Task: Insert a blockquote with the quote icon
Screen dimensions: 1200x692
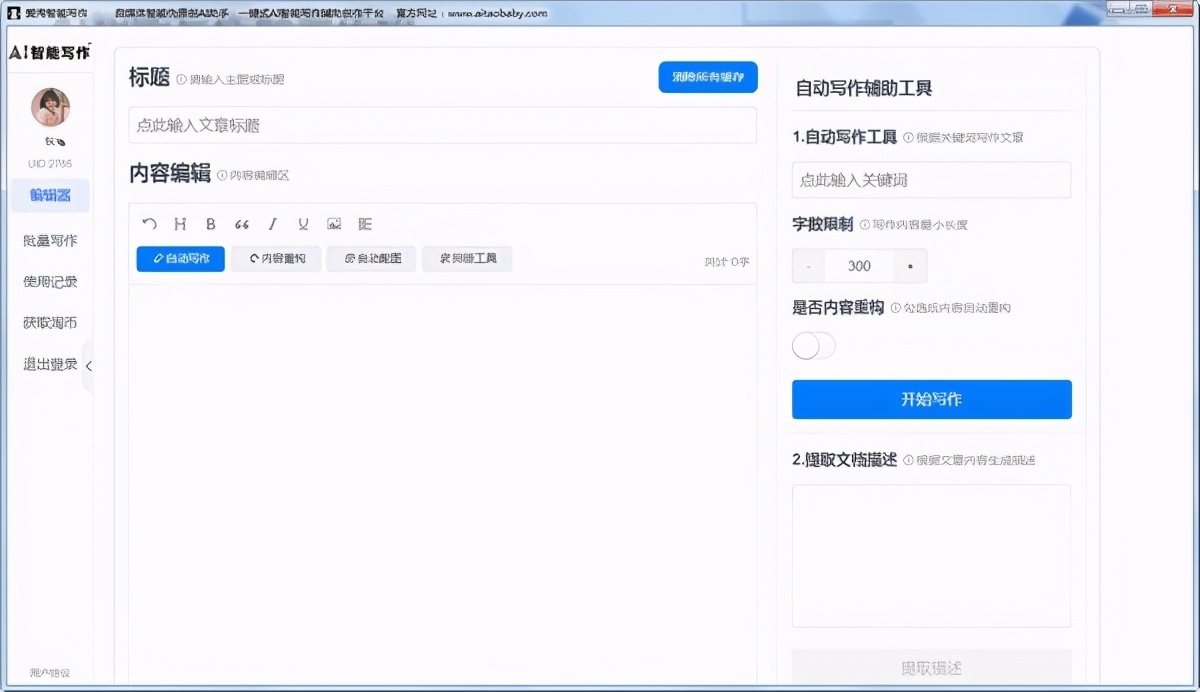Action: 241,224
